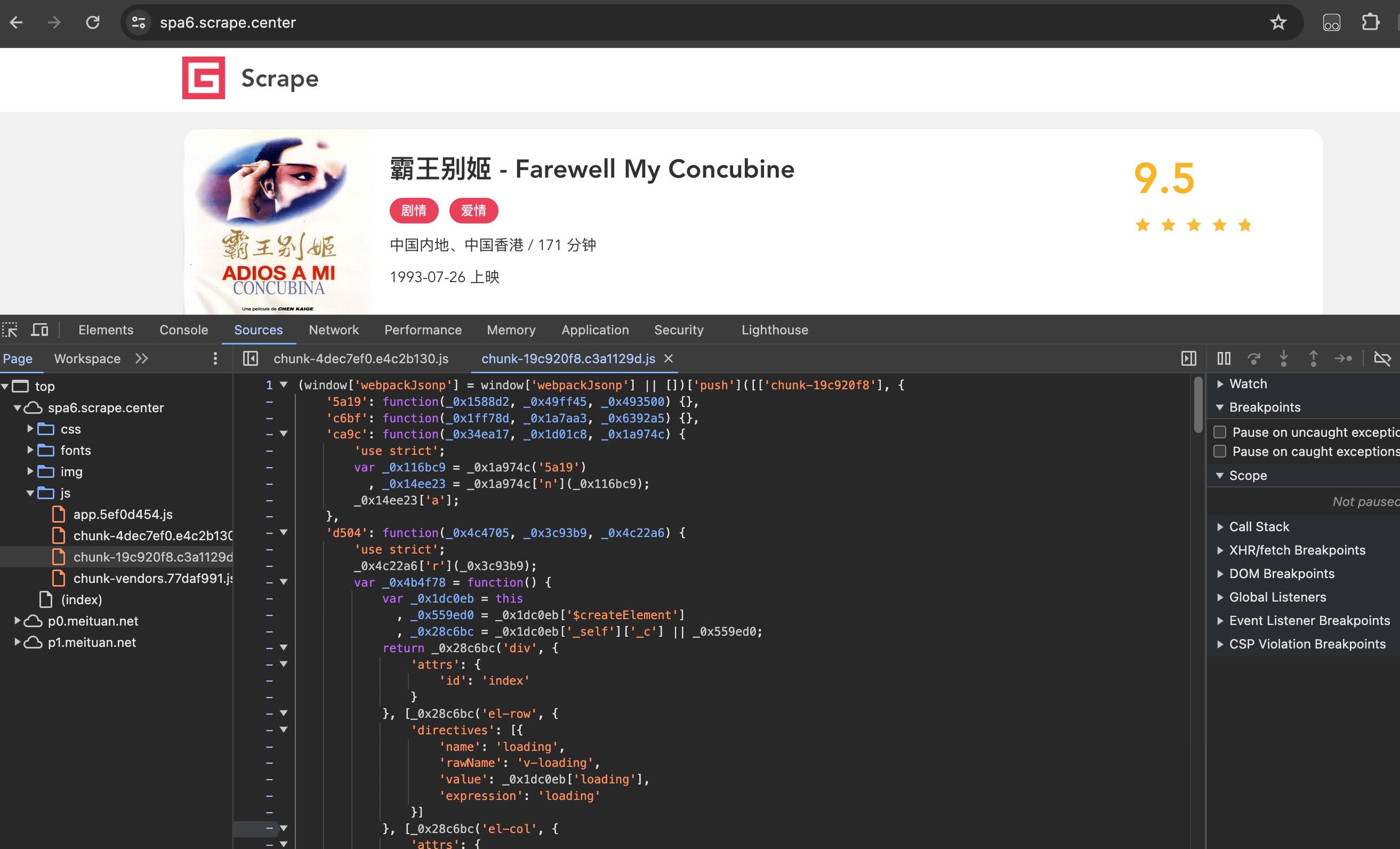This screenshot has width=1400, height=849.
Task: Click the Performance panel icon
Action: coord(421,329)
